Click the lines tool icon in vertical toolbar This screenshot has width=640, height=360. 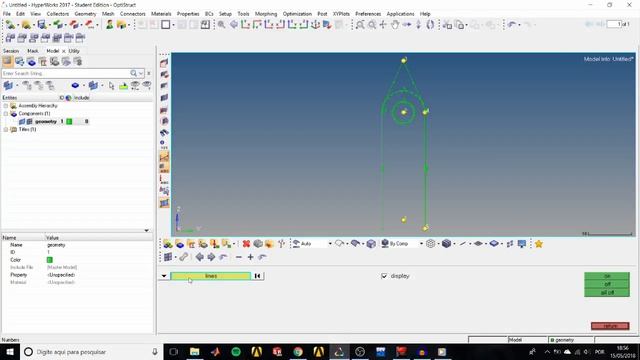point(164,157)
